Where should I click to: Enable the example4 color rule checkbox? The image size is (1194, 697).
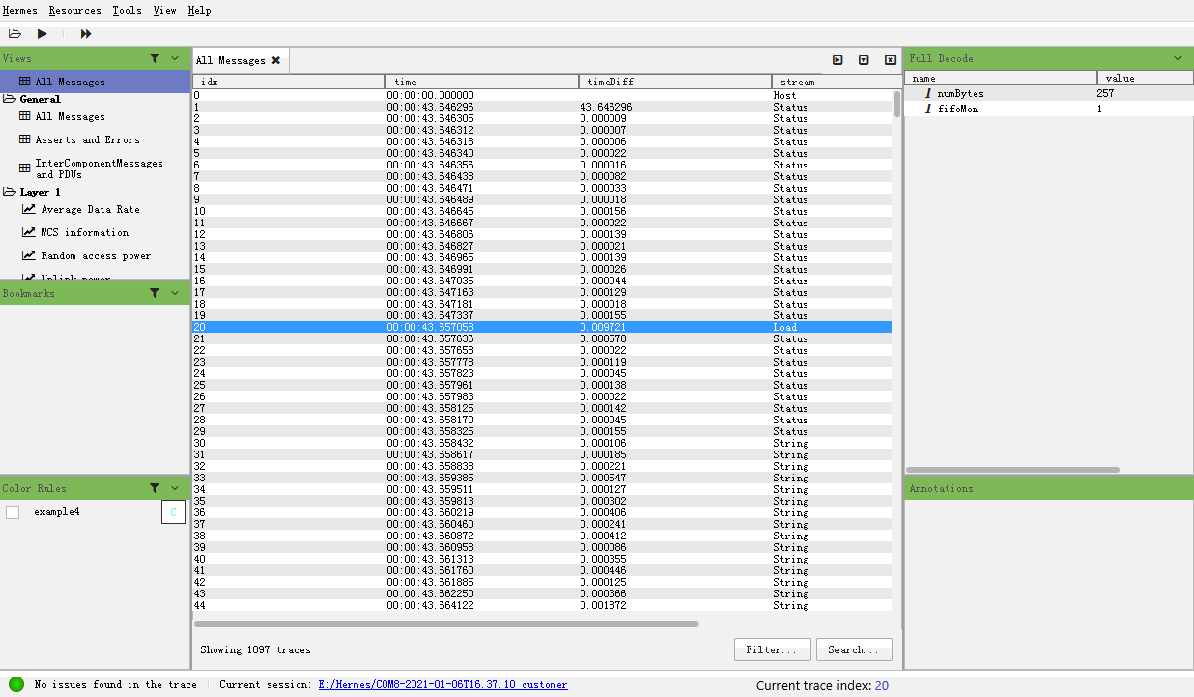(13, 512)
